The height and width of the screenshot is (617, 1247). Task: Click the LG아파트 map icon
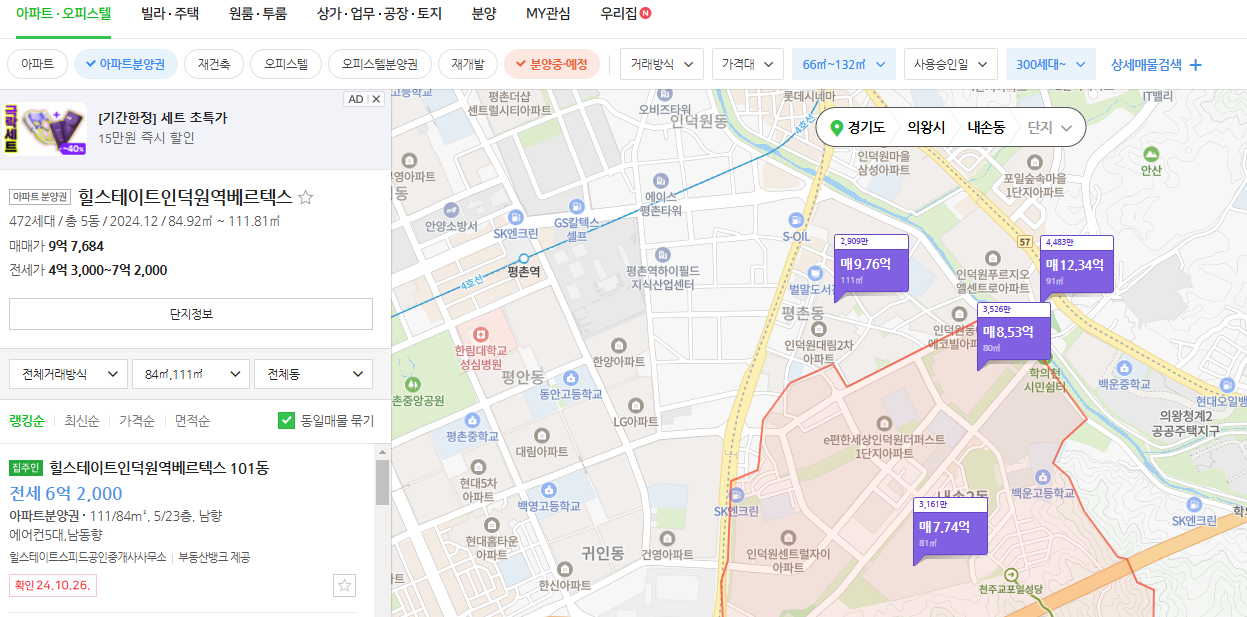tap(635, 405)
